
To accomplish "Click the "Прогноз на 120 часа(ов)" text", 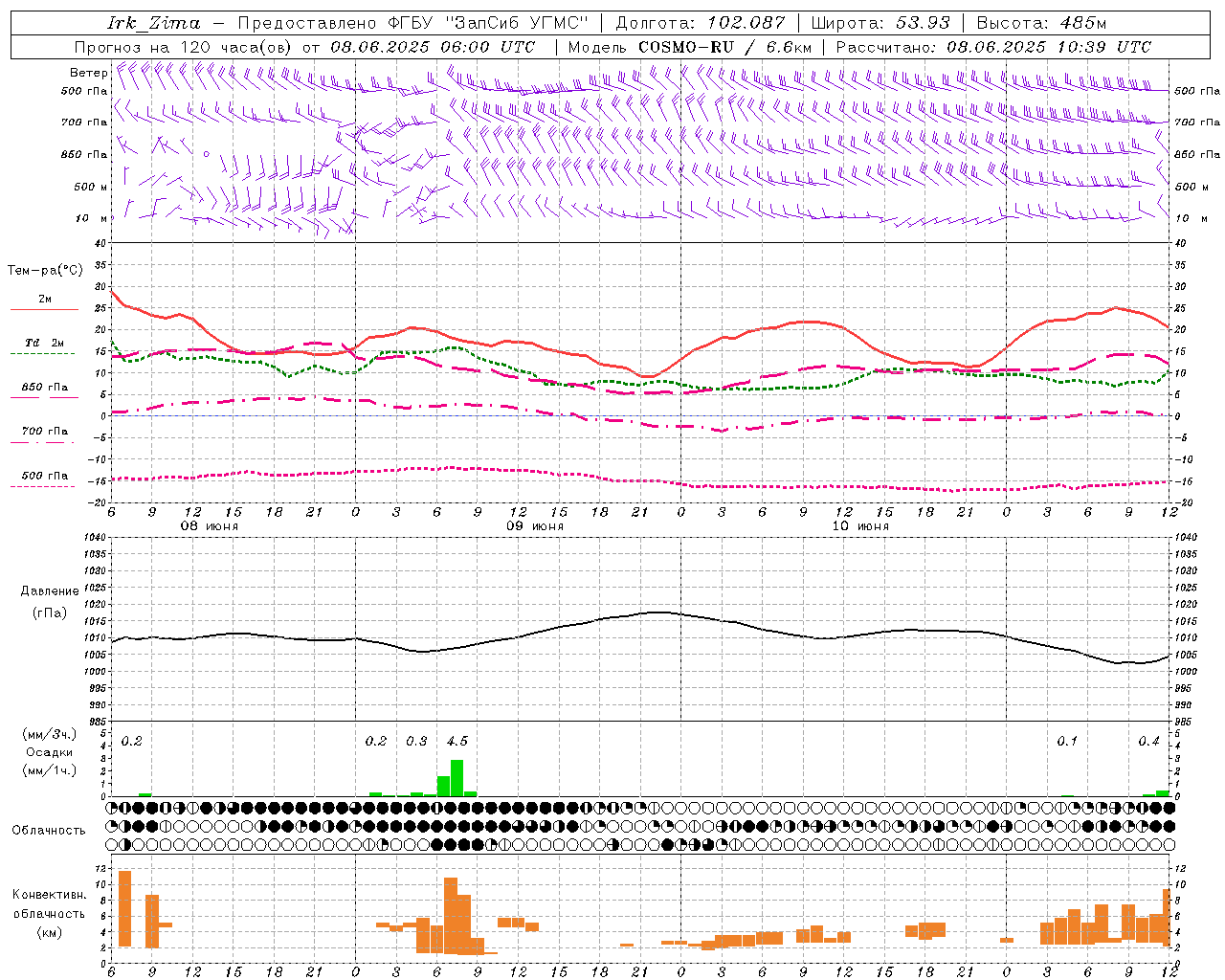I will click(x=185, y=47).
